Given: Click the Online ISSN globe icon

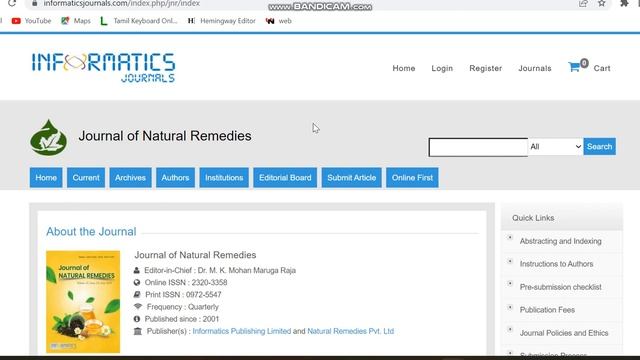Looking at the screenshot, I should [x=137, y=282].
